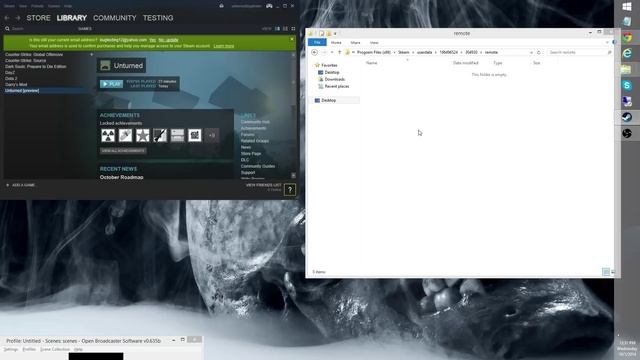Click the Windows Start icon in taskbar
This screenshot has width=640, height=360.
point(627,7)
